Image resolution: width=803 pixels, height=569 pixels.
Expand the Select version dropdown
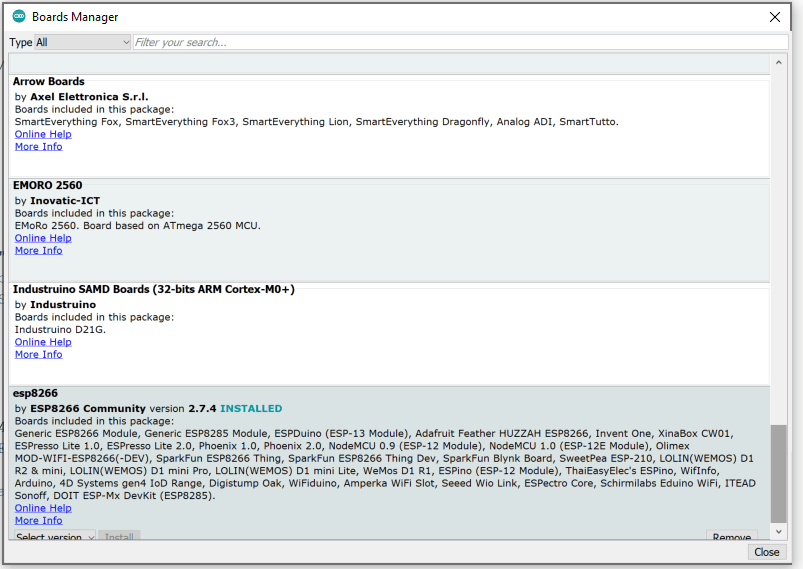coord(55,537)
